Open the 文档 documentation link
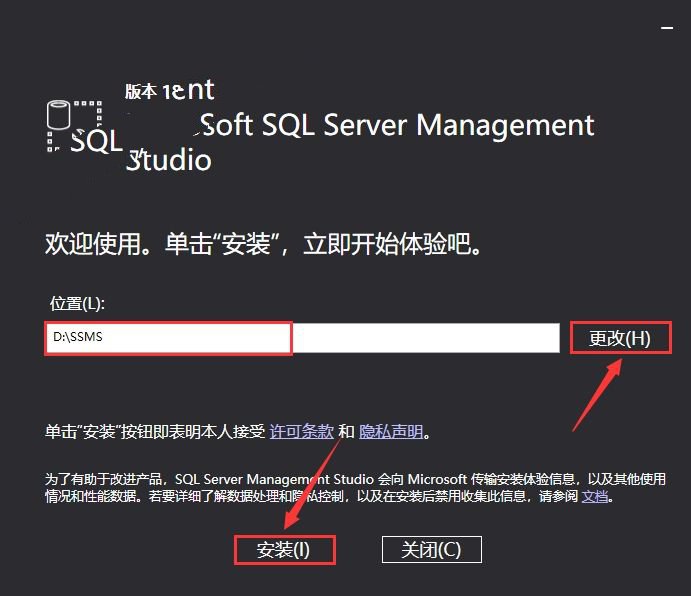This screenshot has width=691, height=596. [595, 496]
